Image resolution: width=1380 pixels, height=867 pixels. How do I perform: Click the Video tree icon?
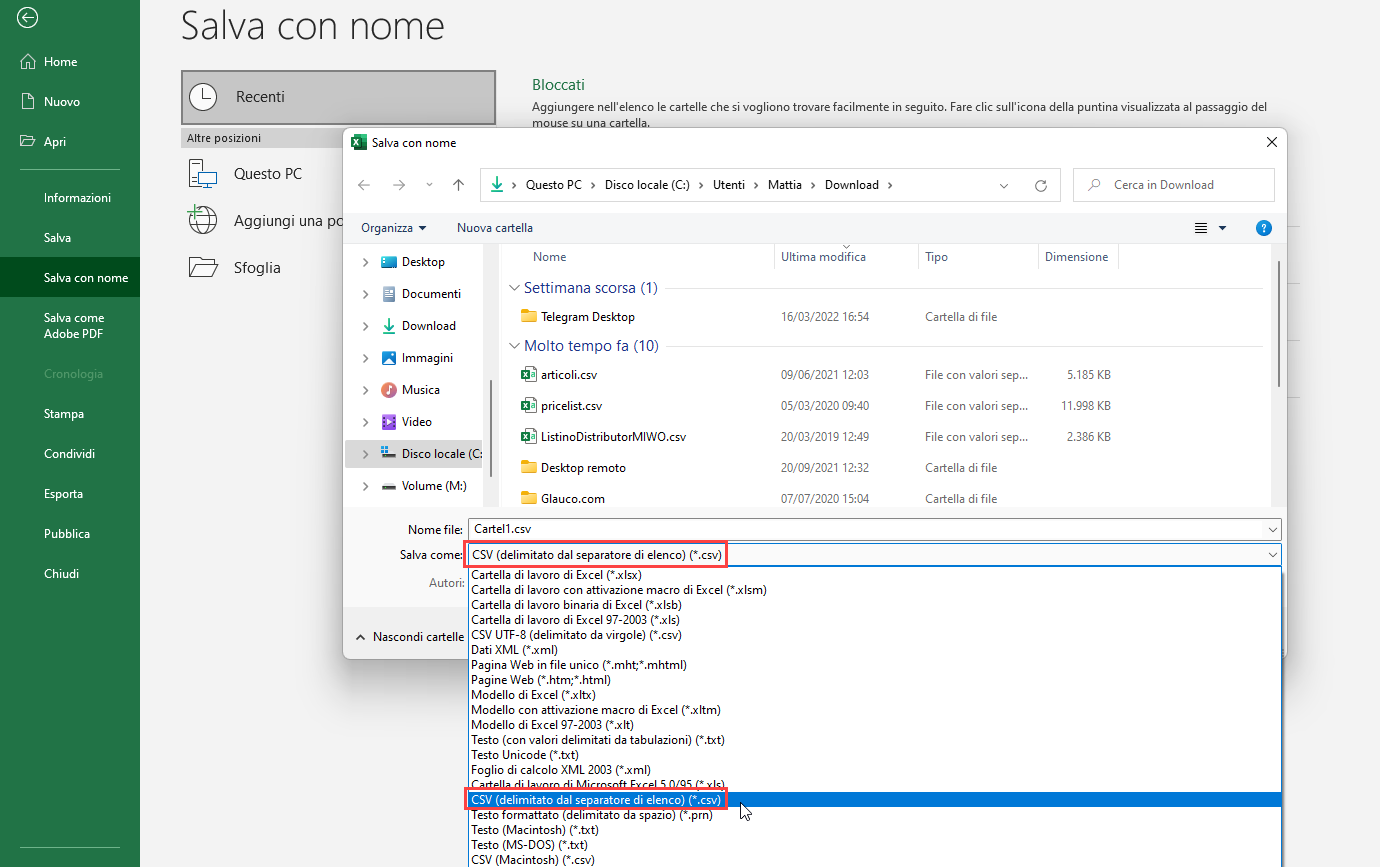[389, 422]
